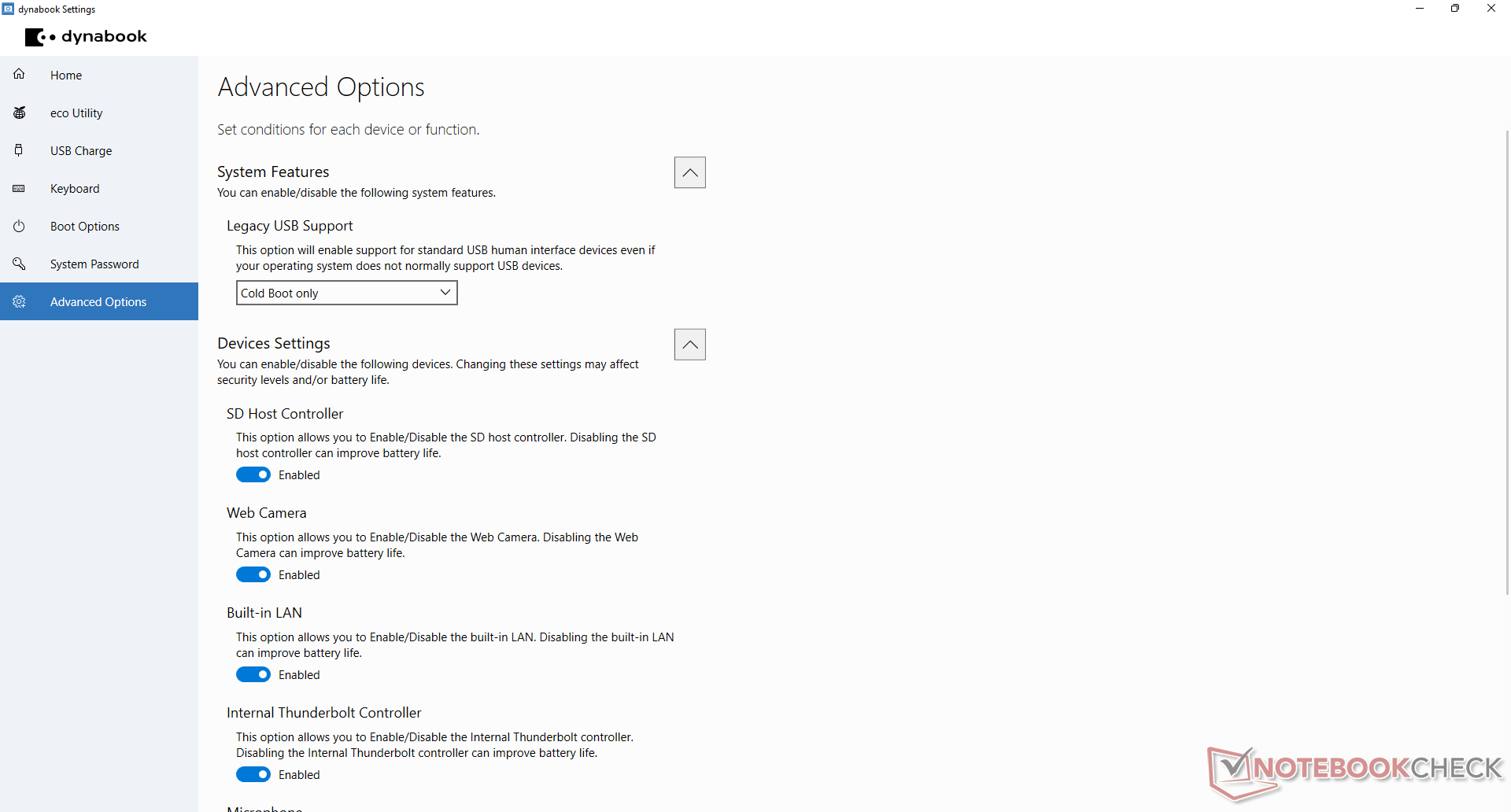Click the Keyboard icon in sidebar
The height and width of the screenshot is (812, 1511).
19,188
